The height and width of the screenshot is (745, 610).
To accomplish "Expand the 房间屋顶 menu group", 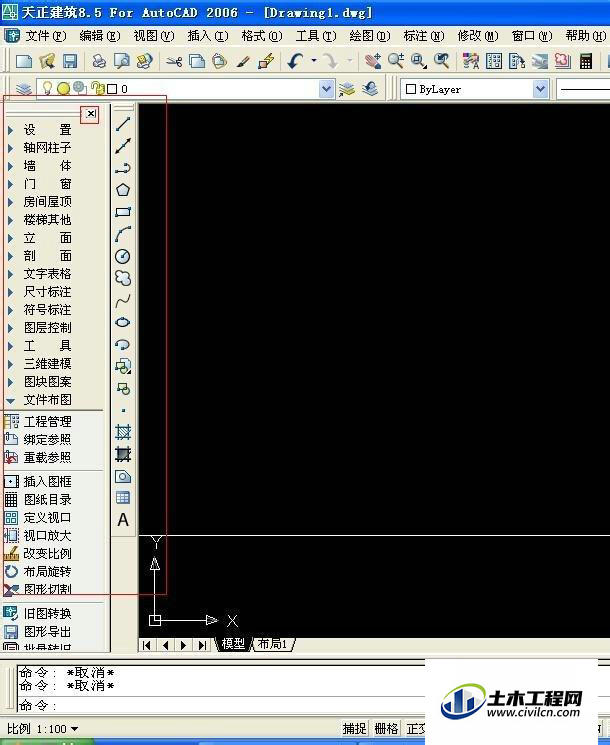I will 48,202.
